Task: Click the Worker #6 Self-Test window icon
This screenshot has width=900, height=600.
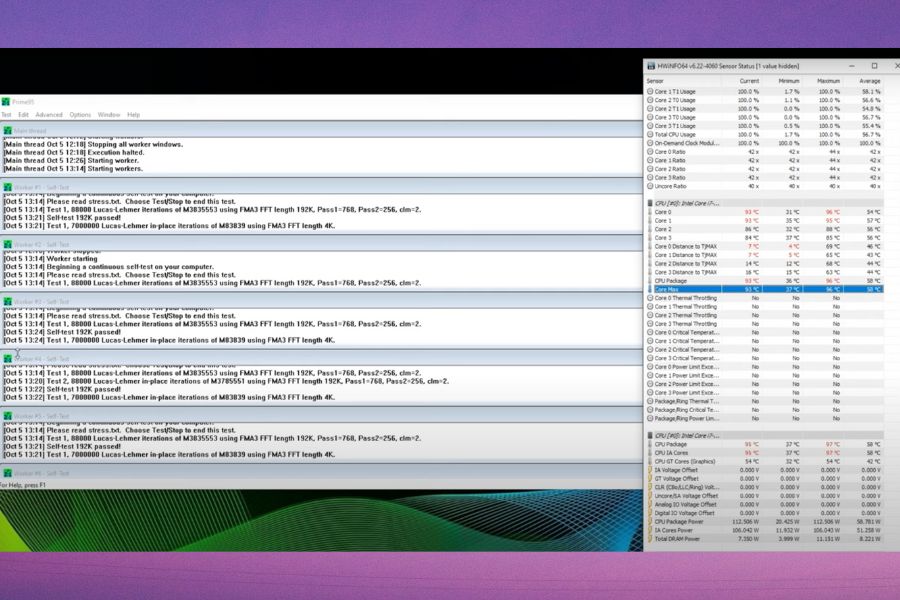Action: tap(7, 473)
